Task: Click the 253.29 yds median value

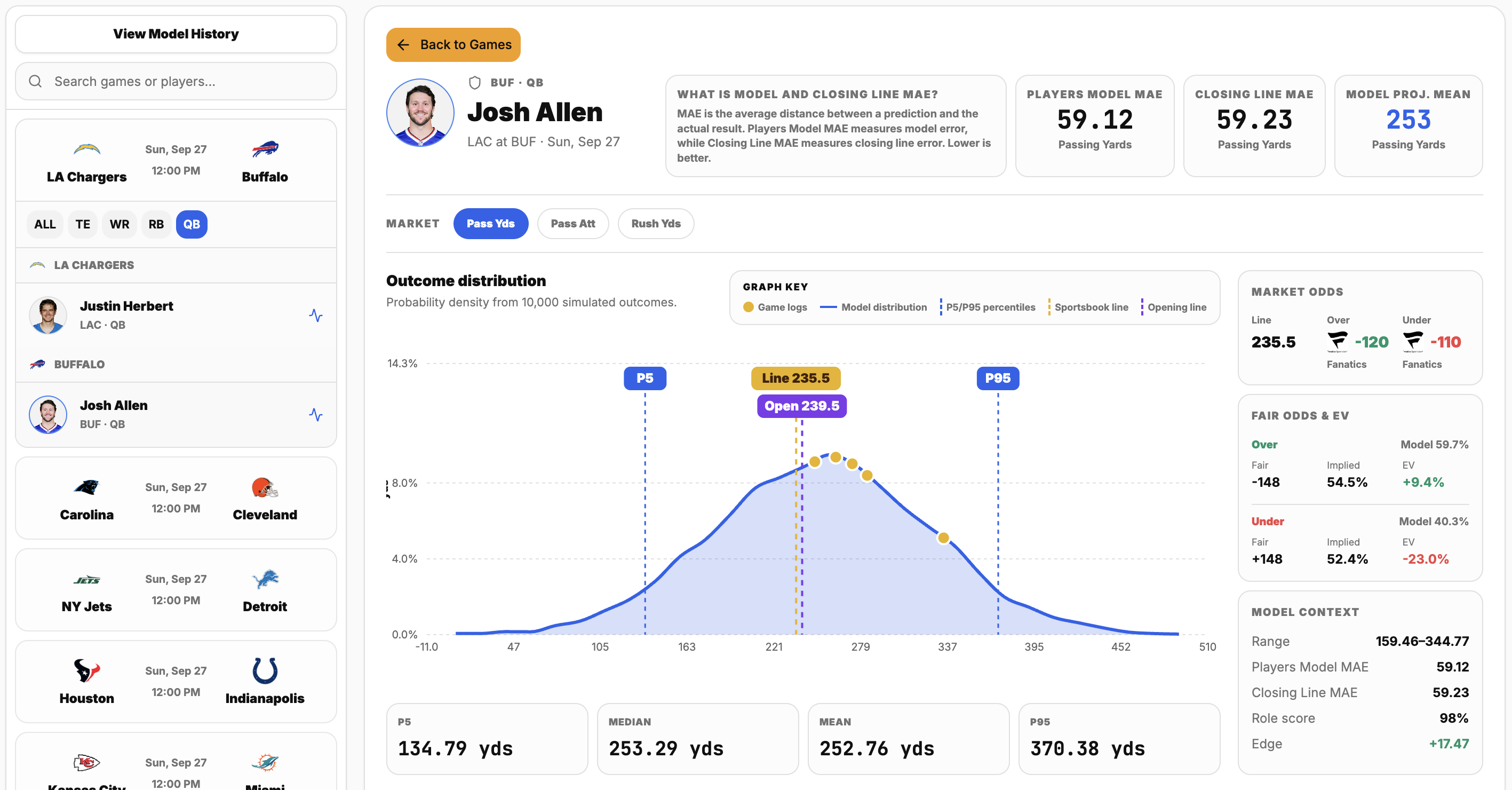Action: tap(666, 748)
